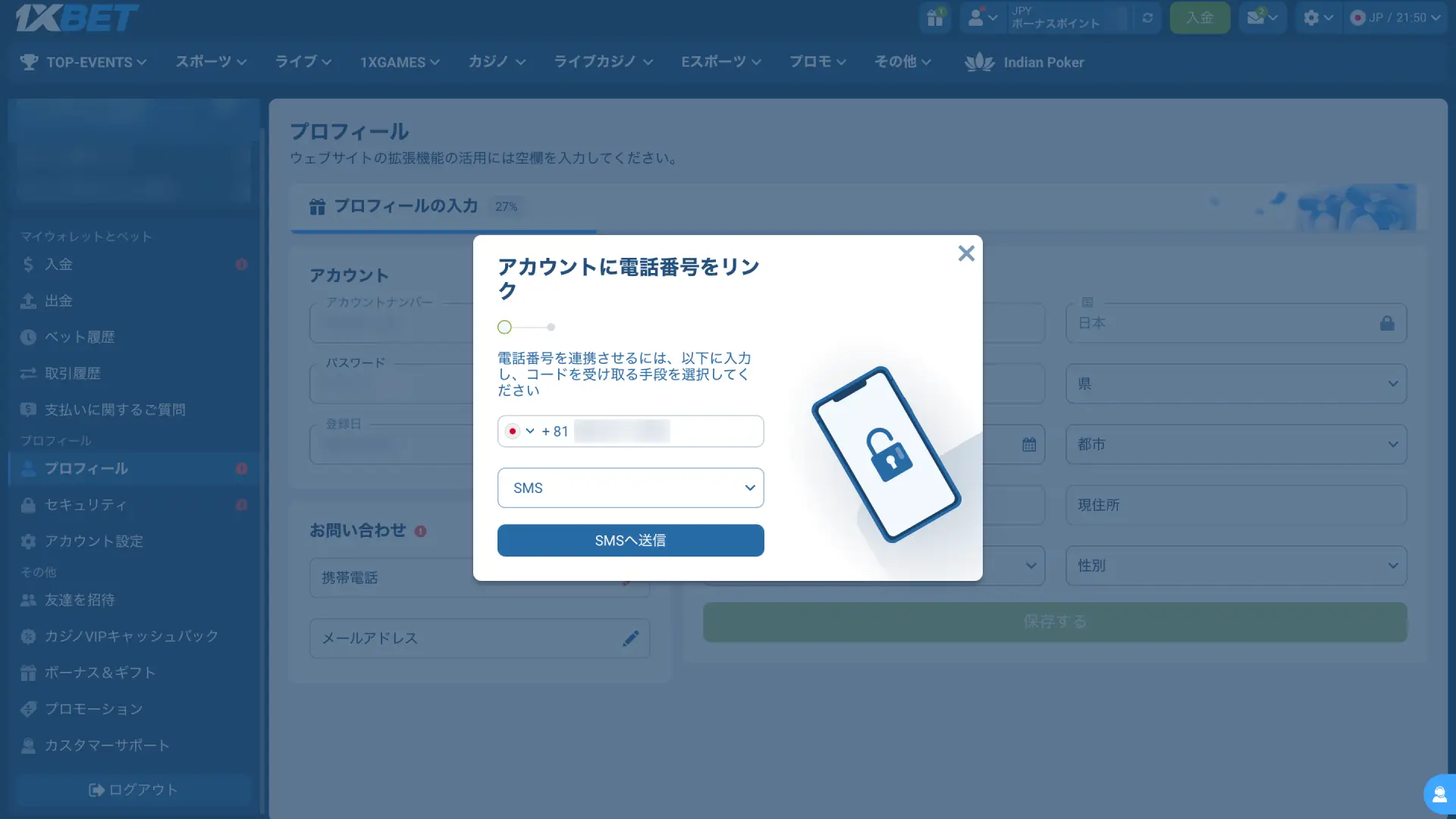Viewport: 1456px width, 819px height.
Task: Open カジノVIPキャッシュバック in the sidebar
Action: [x=133, y=636]
